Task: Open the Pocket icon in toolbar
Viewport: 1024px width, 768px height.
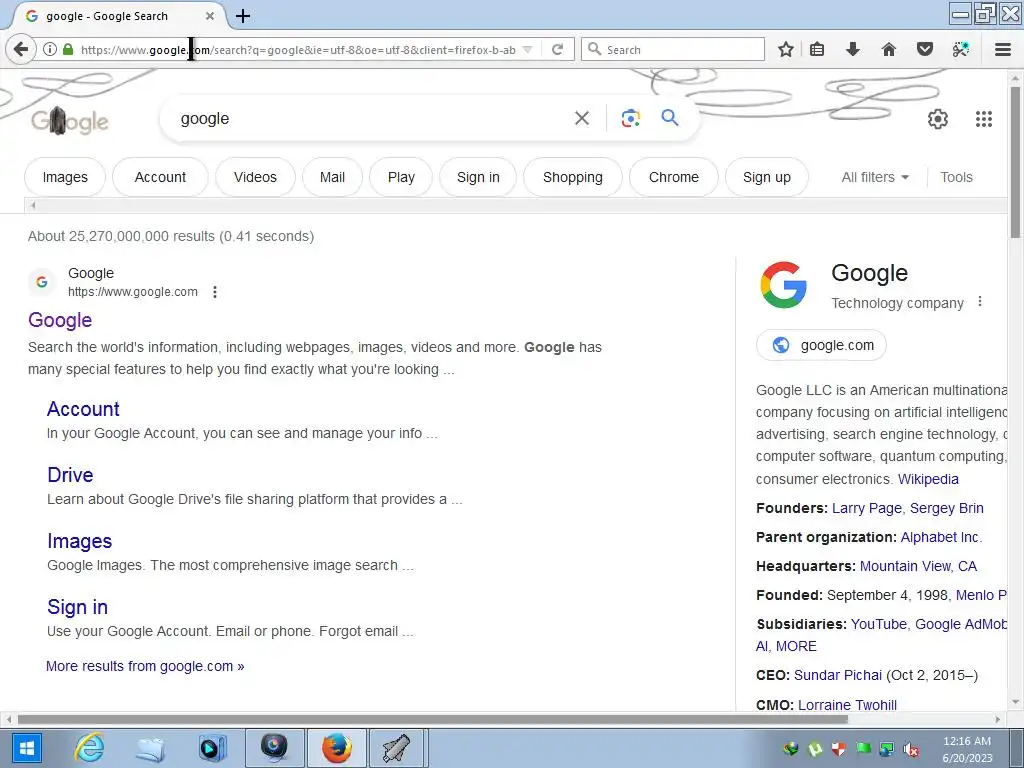Action: pyautogui.click(x=924, y=49)
